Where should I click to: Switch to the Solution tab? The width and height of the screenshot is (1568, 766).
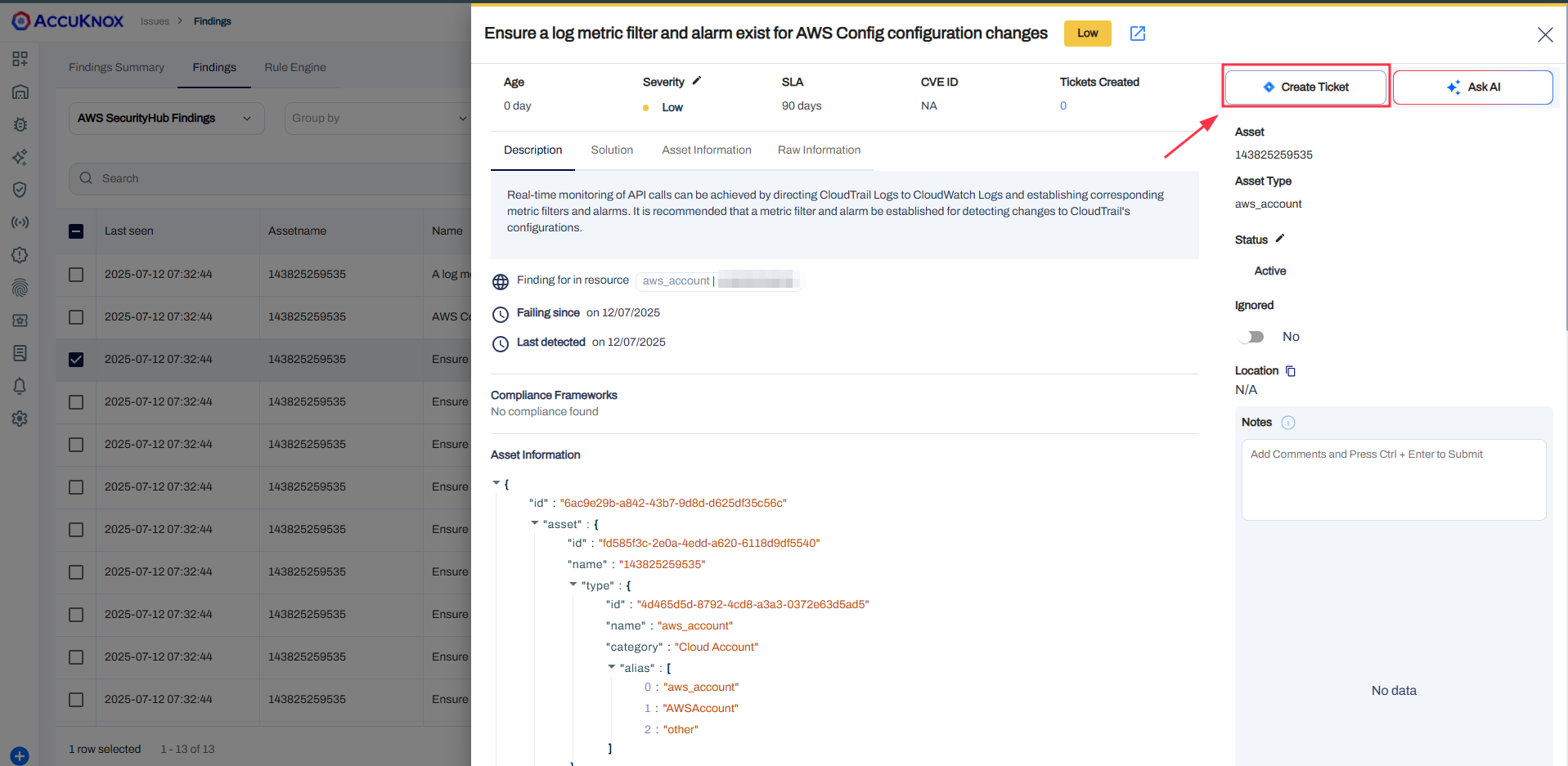click(x=612, y=150)
